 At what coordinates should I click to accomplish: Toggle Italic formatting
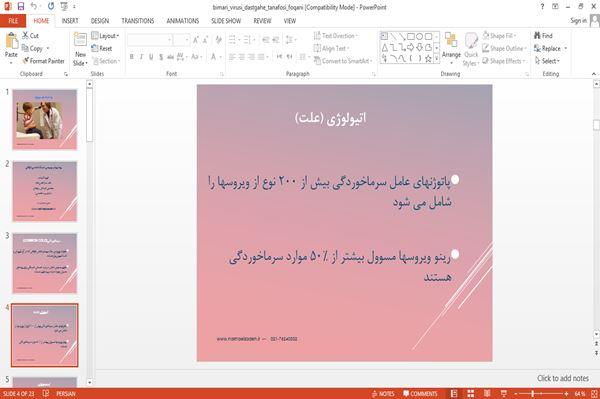pyautogui.click(x=141, y=57)
